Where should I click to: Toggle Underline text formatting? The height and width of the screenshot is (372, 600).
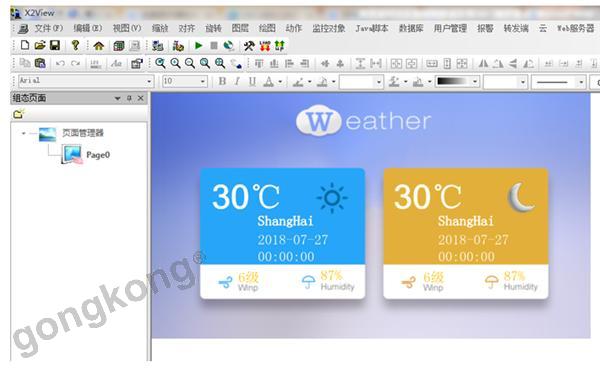[x=252, y=81]
